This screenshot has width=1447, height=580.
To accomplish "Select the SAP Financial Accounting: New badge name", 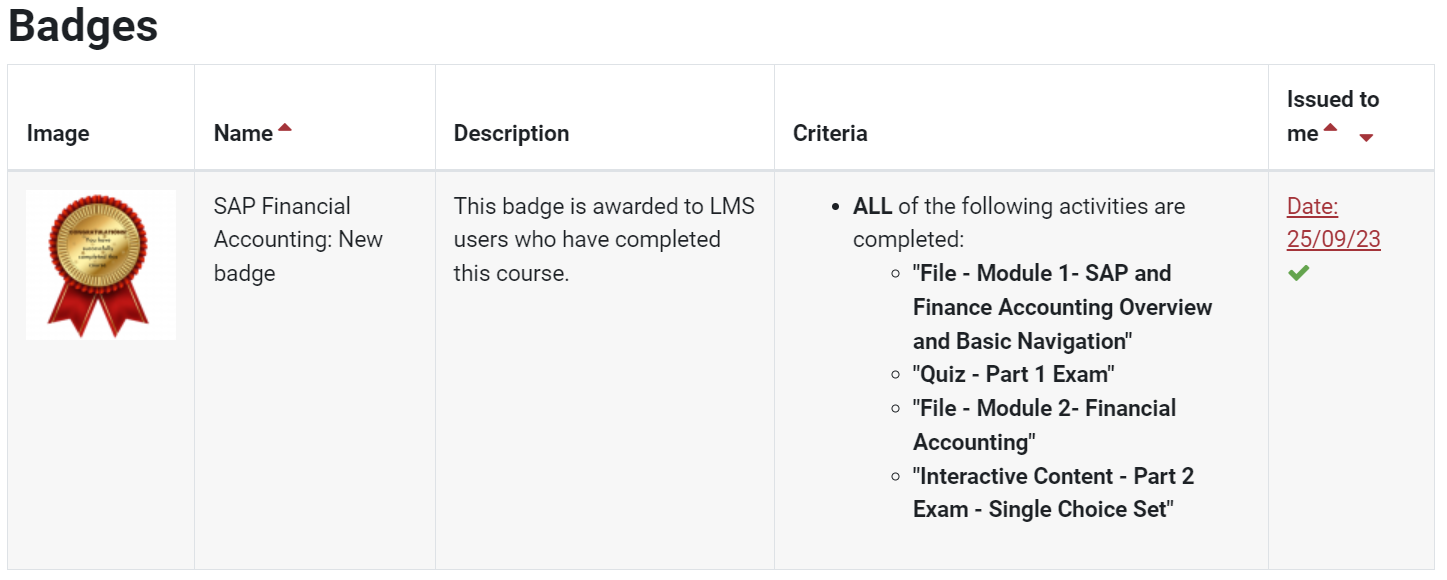I will (x=298, y=239).
